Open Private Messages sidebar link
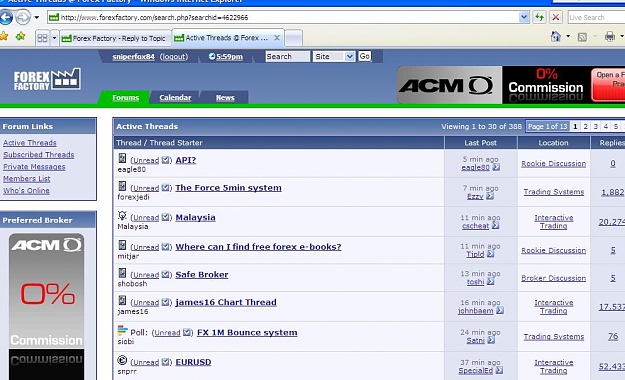The image size is (625, 380). pos(34,167)
